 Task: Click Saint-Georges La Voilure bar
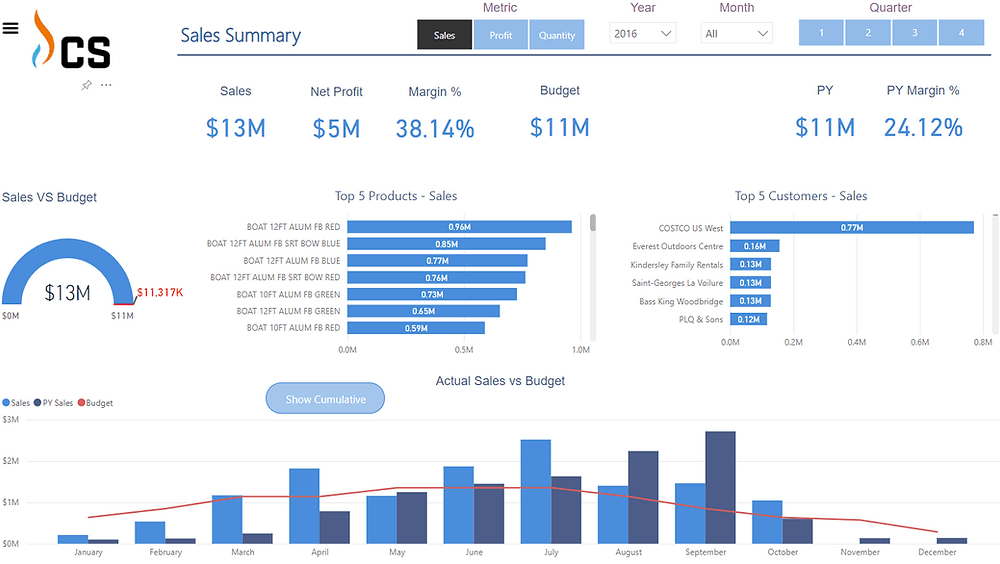[x=751, y=283]
